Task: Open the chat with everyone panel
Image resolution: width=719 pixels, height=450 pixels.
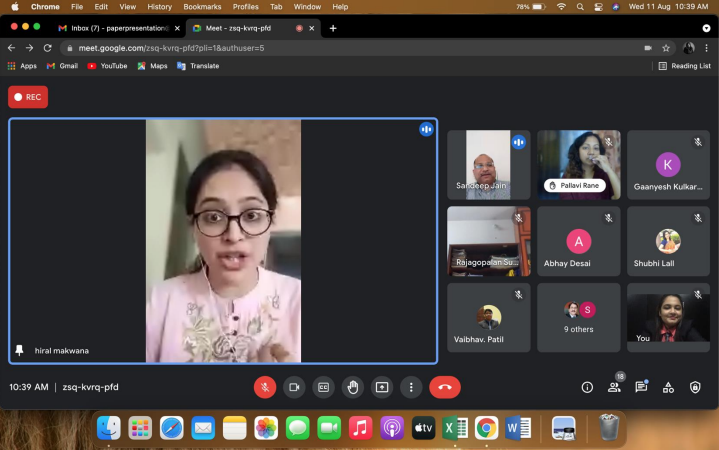Action: pyautogui.click(x=641, y=388)
